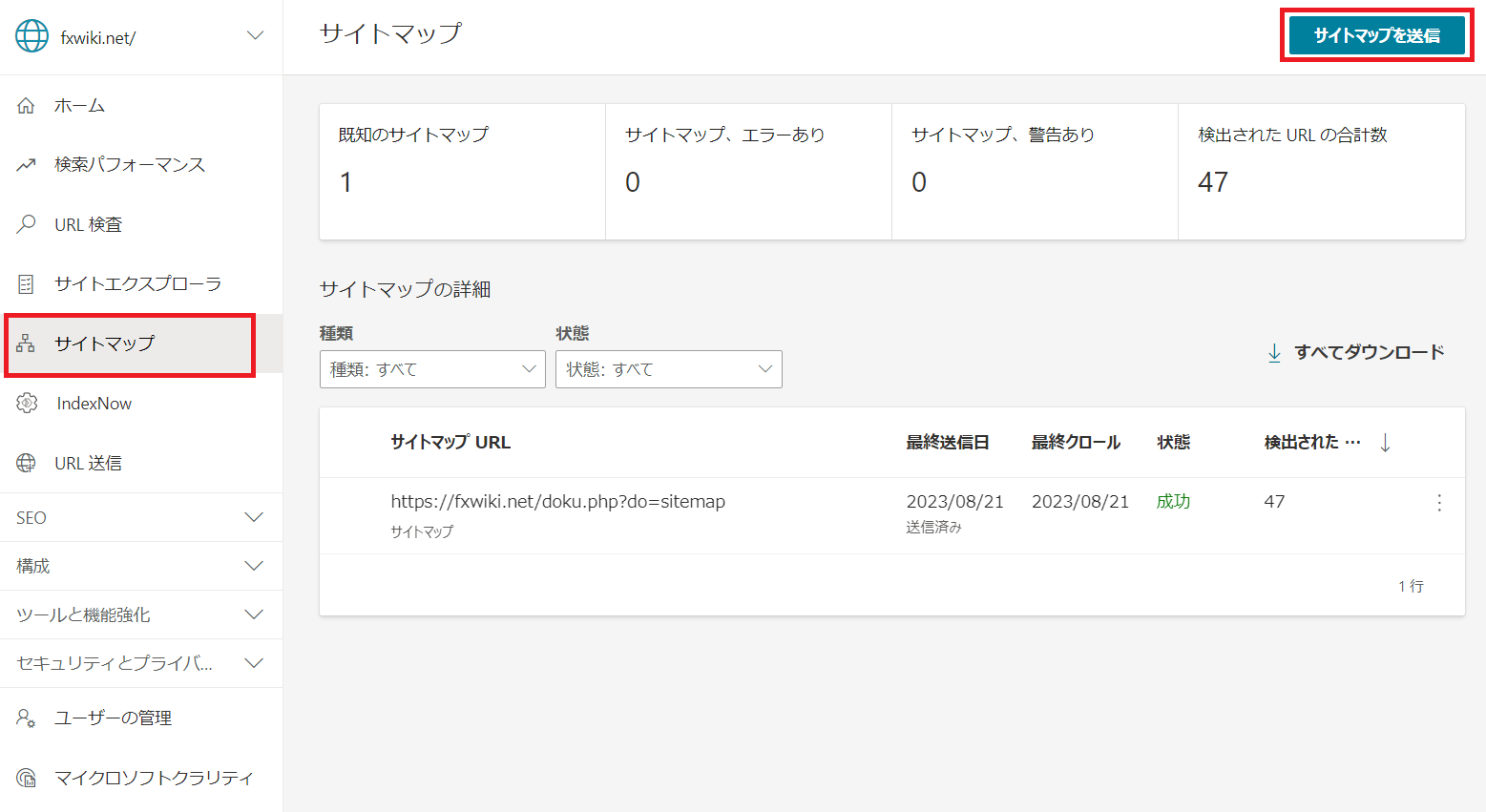The height and width of the screenshot is (812, 1486).
Task: Open URL 送信 via its globe icon
Action: point(26,463)
